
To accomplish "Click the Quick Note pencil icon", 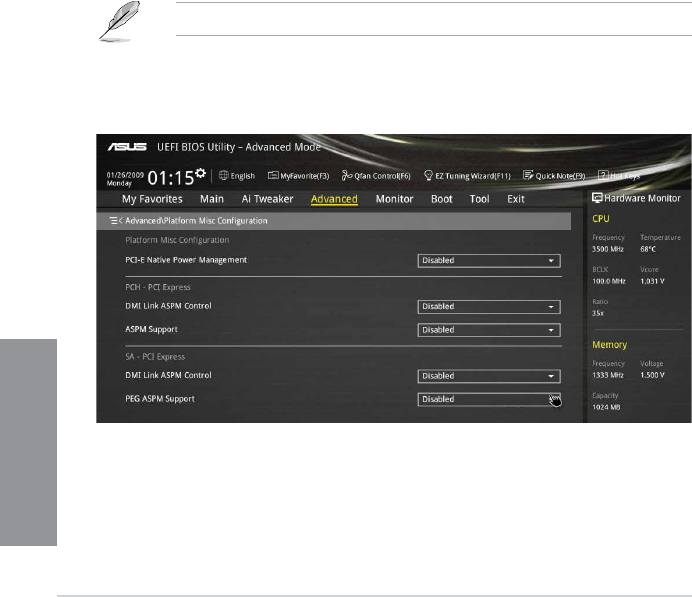I will 528,175.
